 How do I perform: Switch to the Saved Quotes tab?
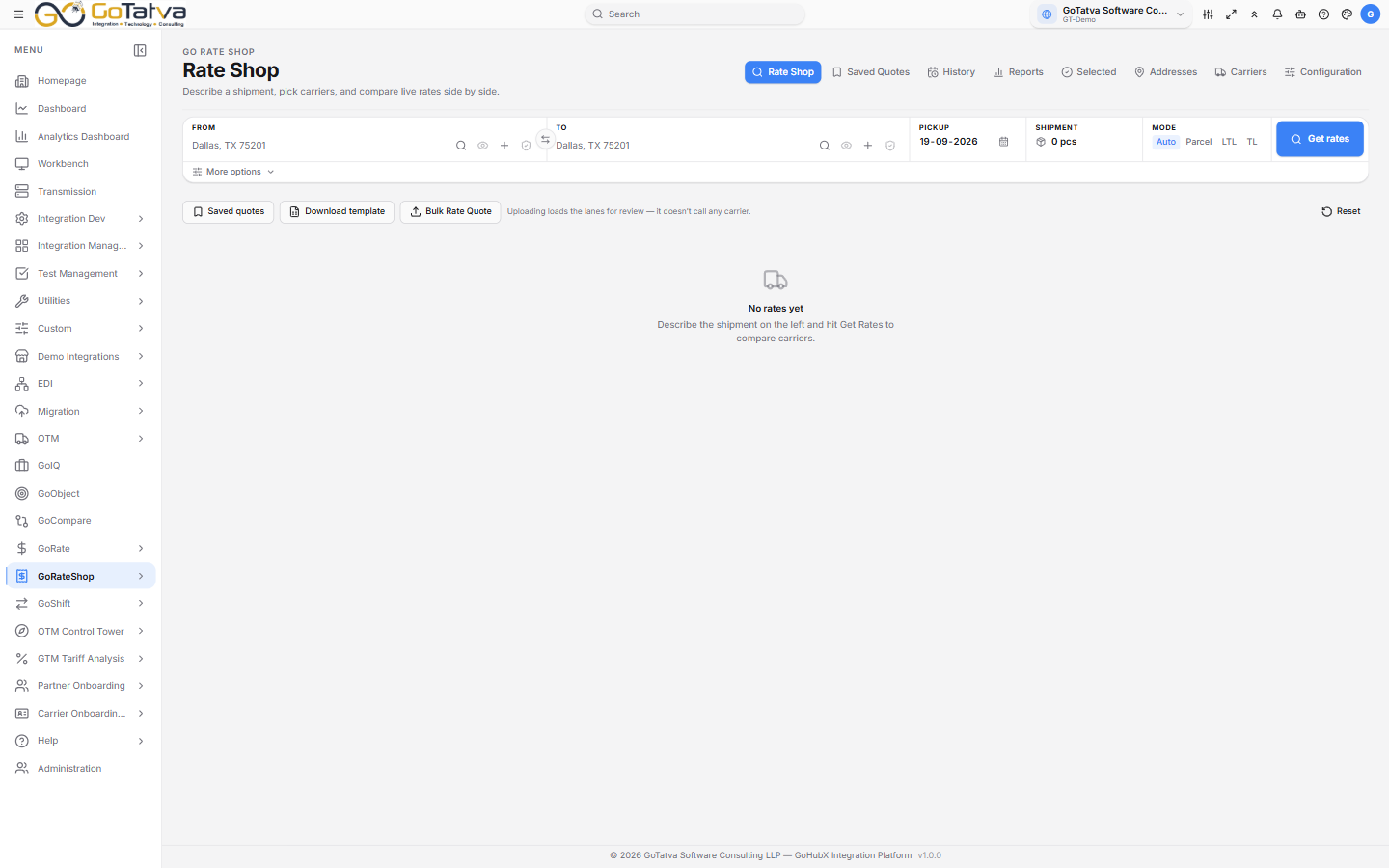(x=871, y=72)
